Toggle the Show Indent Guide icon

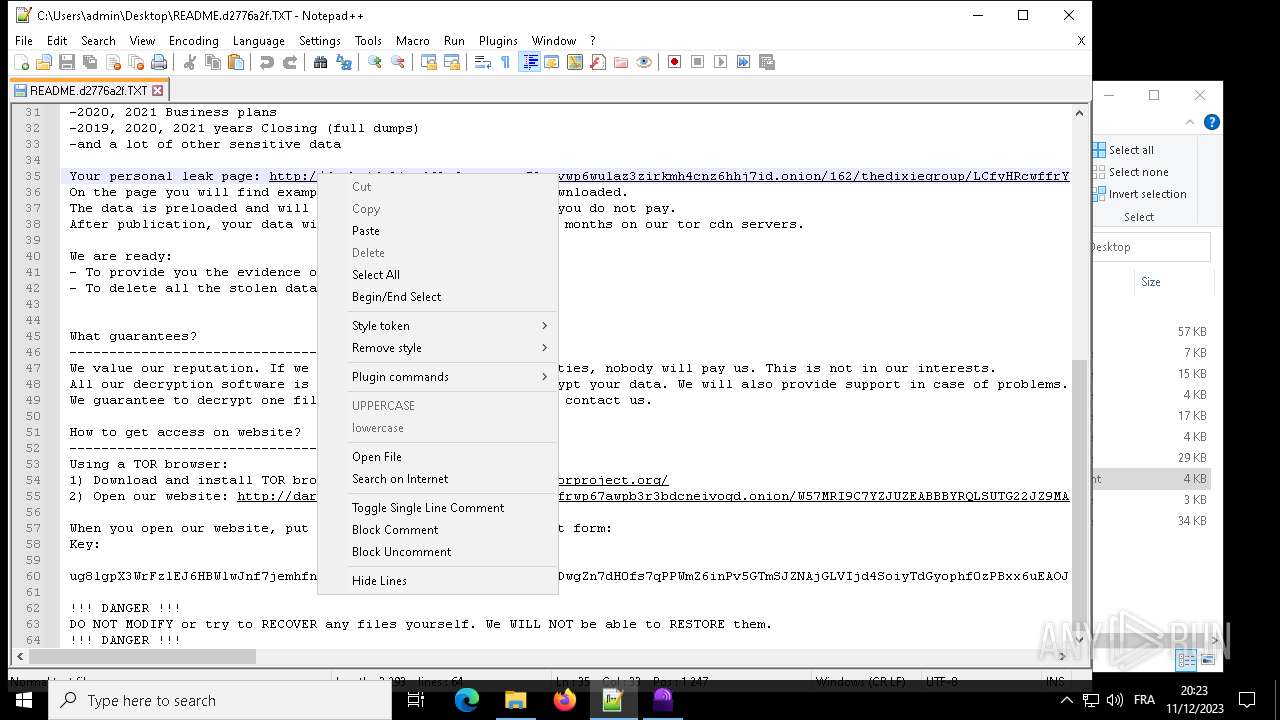(530, 62)
